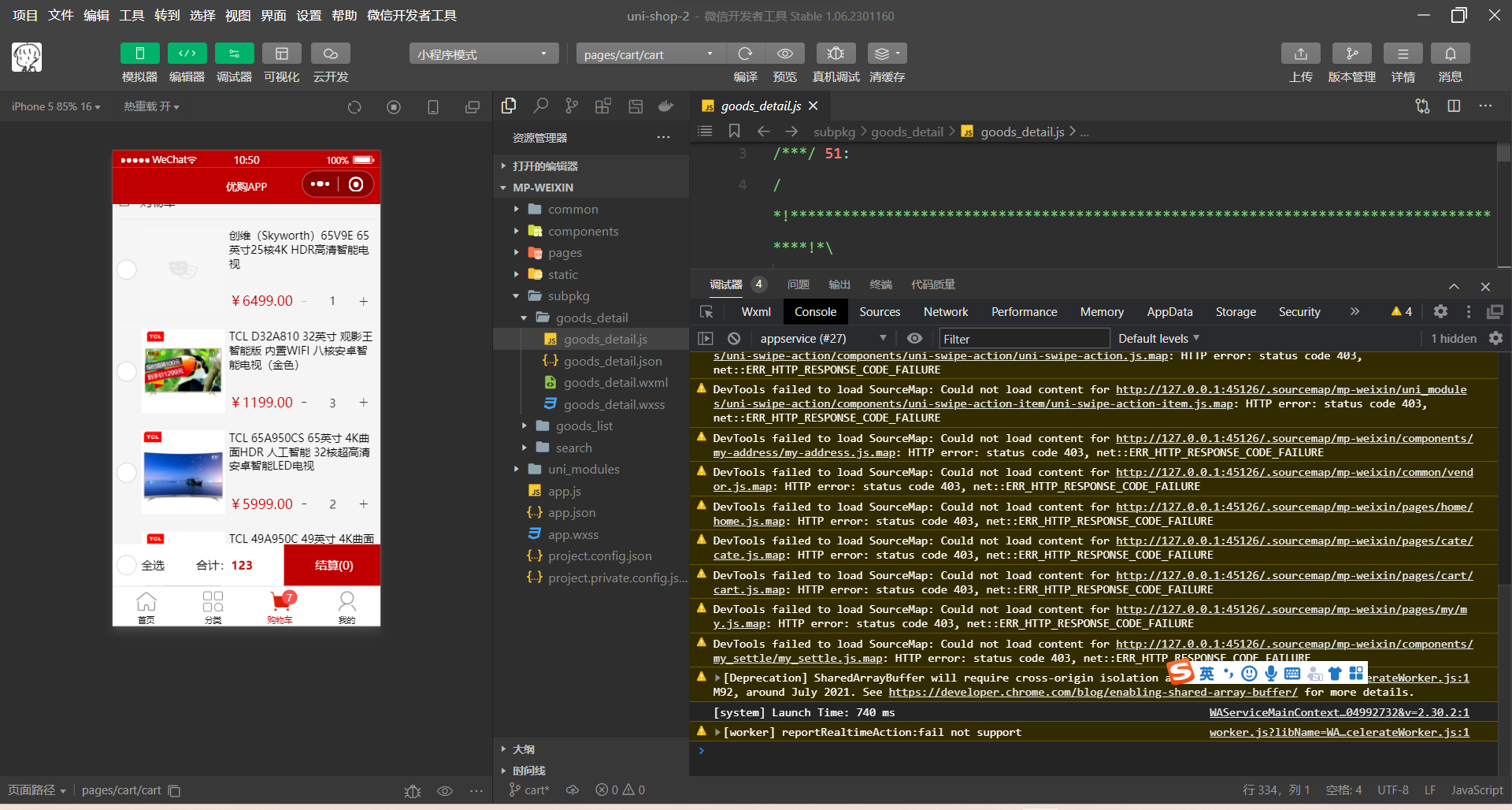The width and height of the screenshot is (1512, 810).
Task: Open Messages (消息) bell icon
Action: 1450,54
